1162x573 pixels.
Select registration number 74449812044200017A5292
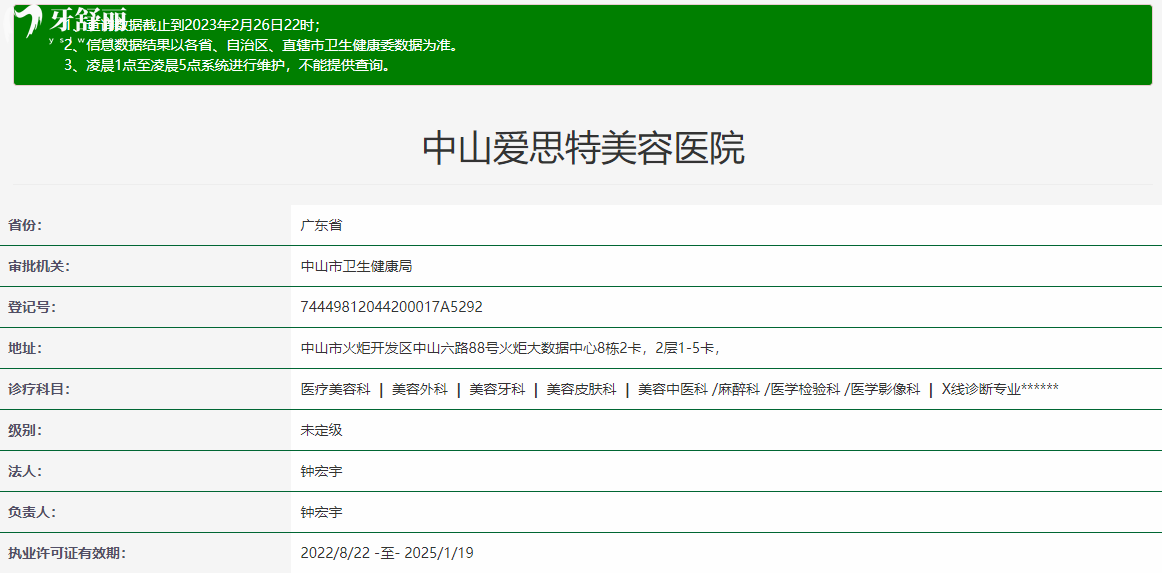click(392, 307)
